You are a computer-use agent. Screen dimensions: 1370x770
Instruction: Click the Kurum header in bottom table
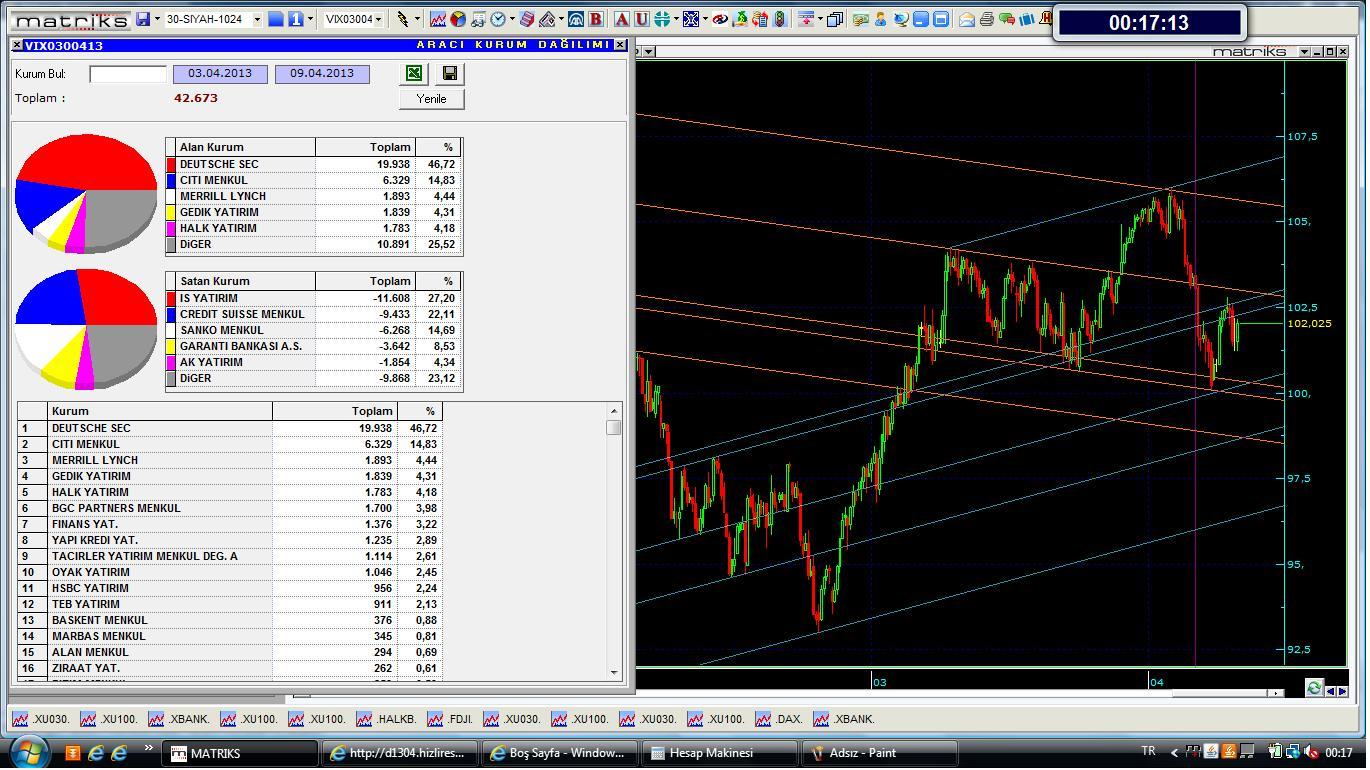[x=160, y=411]
